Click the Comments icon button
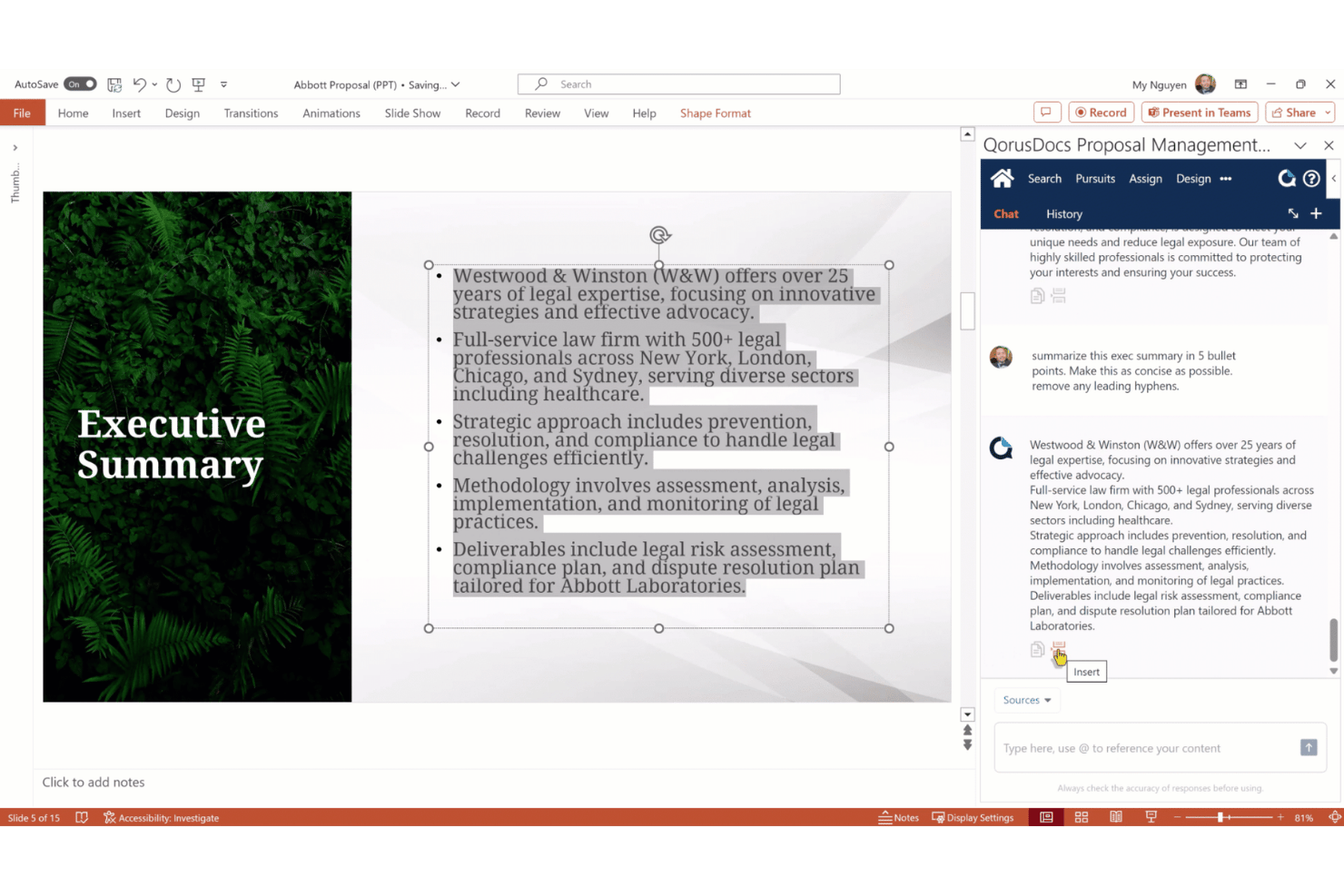 tap(1047, 113)
